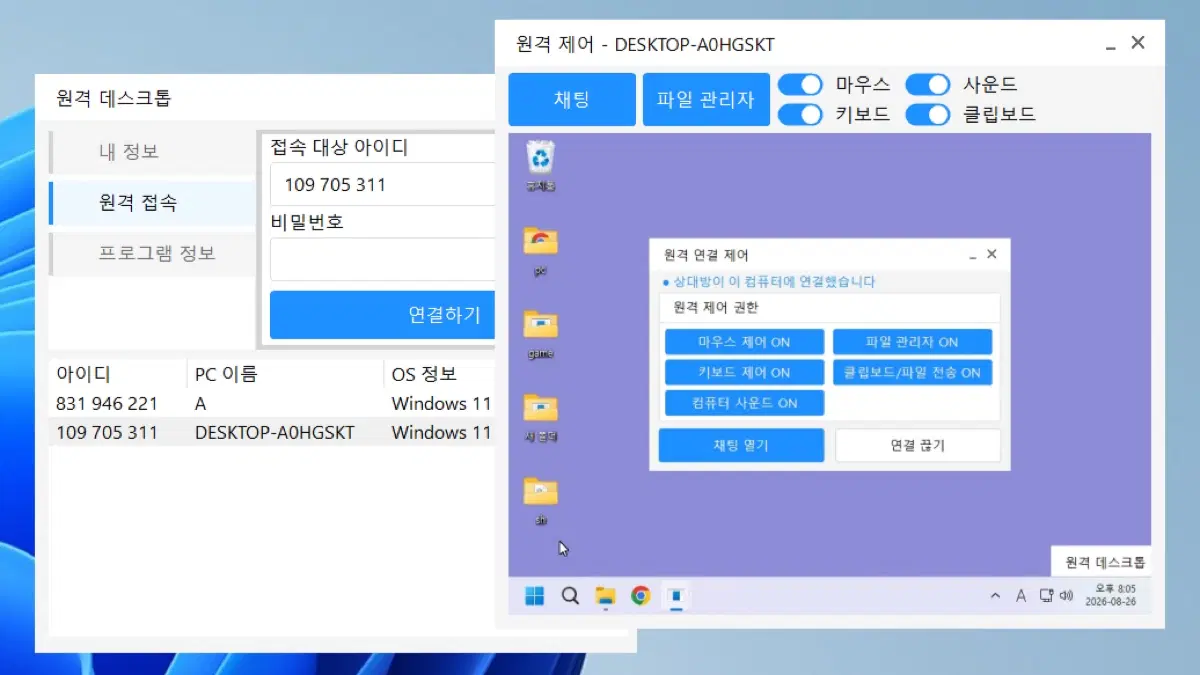Toggle 마우스 제어 ON permission
The width and height of the screenshot is (1200, 675).
pos(744,342)
